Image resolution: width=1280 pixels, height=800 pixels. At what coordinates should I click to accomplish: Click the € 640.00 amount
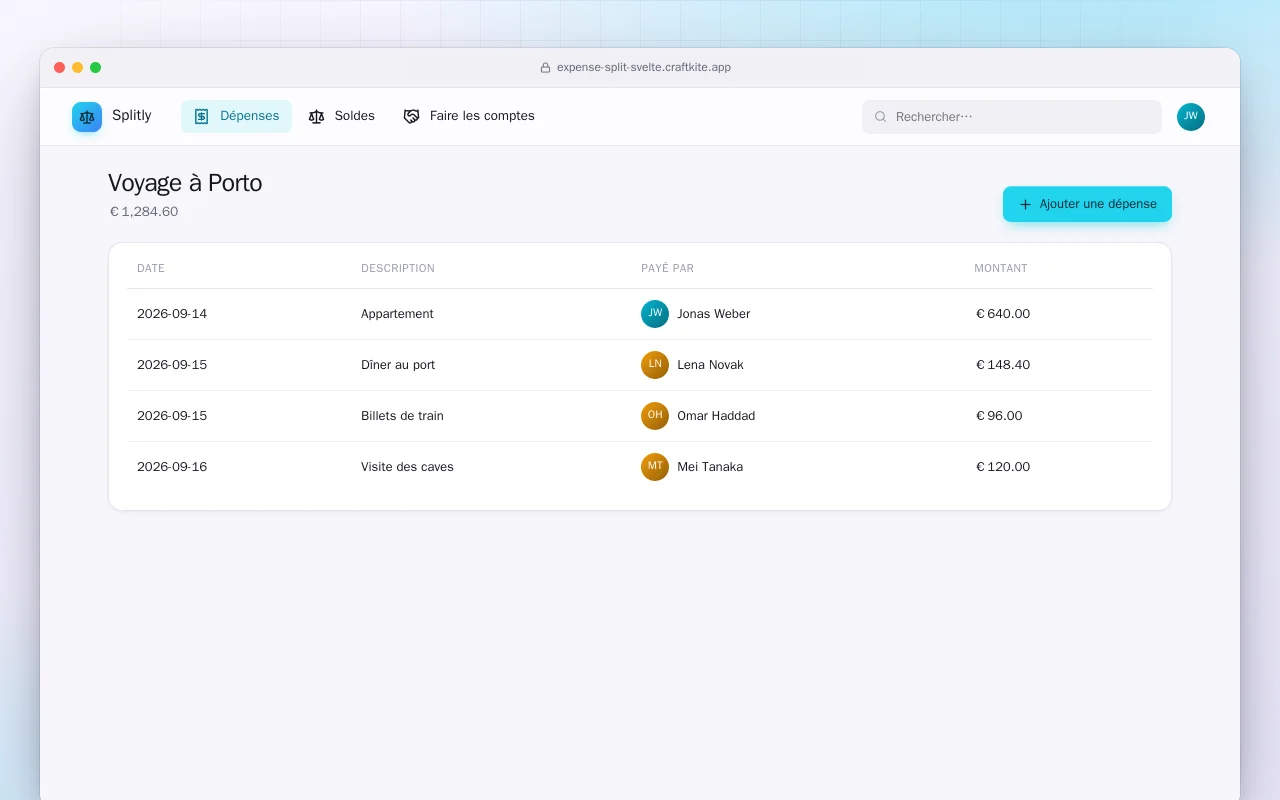click(x=1003, y=314)
